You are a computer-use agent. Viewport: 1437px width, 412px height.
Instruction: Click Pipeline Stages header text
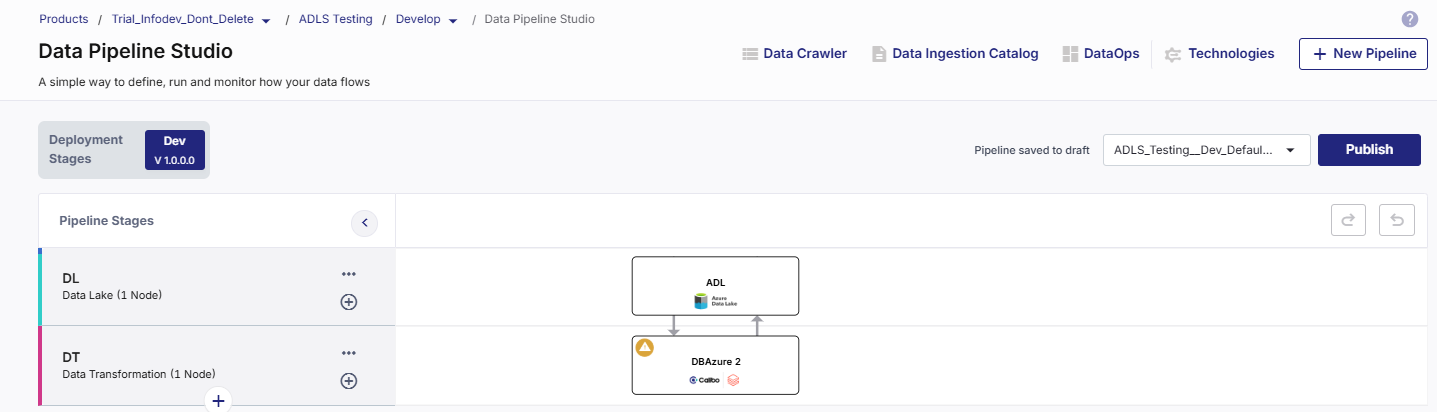click(x=107, y=221)
